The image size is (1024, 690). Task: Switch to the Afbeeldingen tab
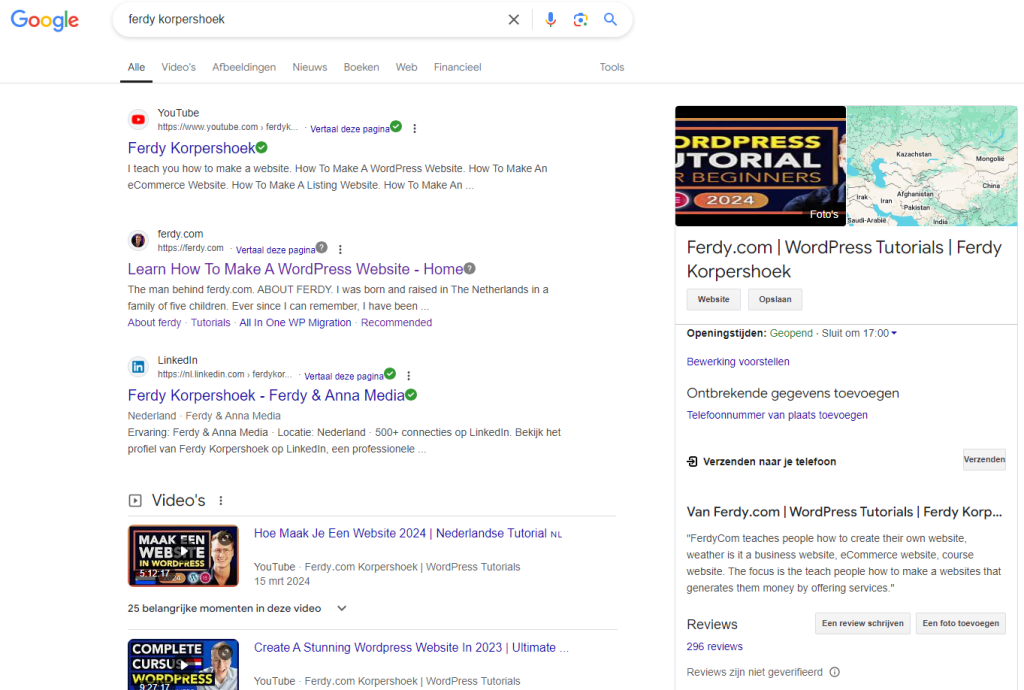pos(243,67)
